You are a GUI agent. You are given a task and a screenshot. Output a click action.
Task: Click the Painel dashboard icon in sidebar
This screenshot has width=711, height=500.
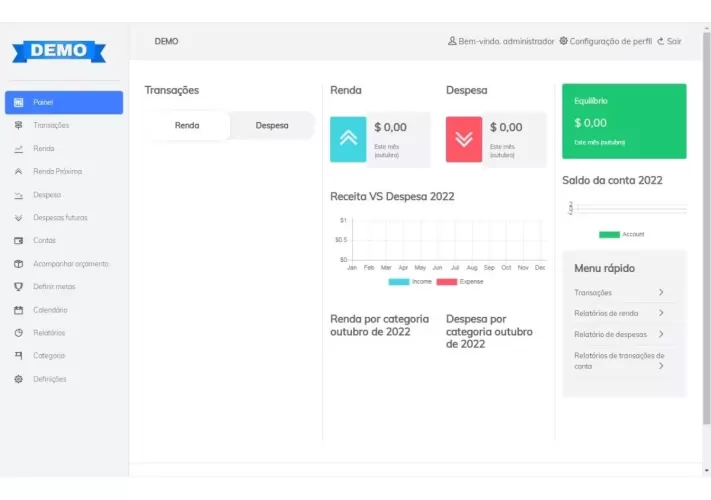pyautogui.click(x=18, y=102)
